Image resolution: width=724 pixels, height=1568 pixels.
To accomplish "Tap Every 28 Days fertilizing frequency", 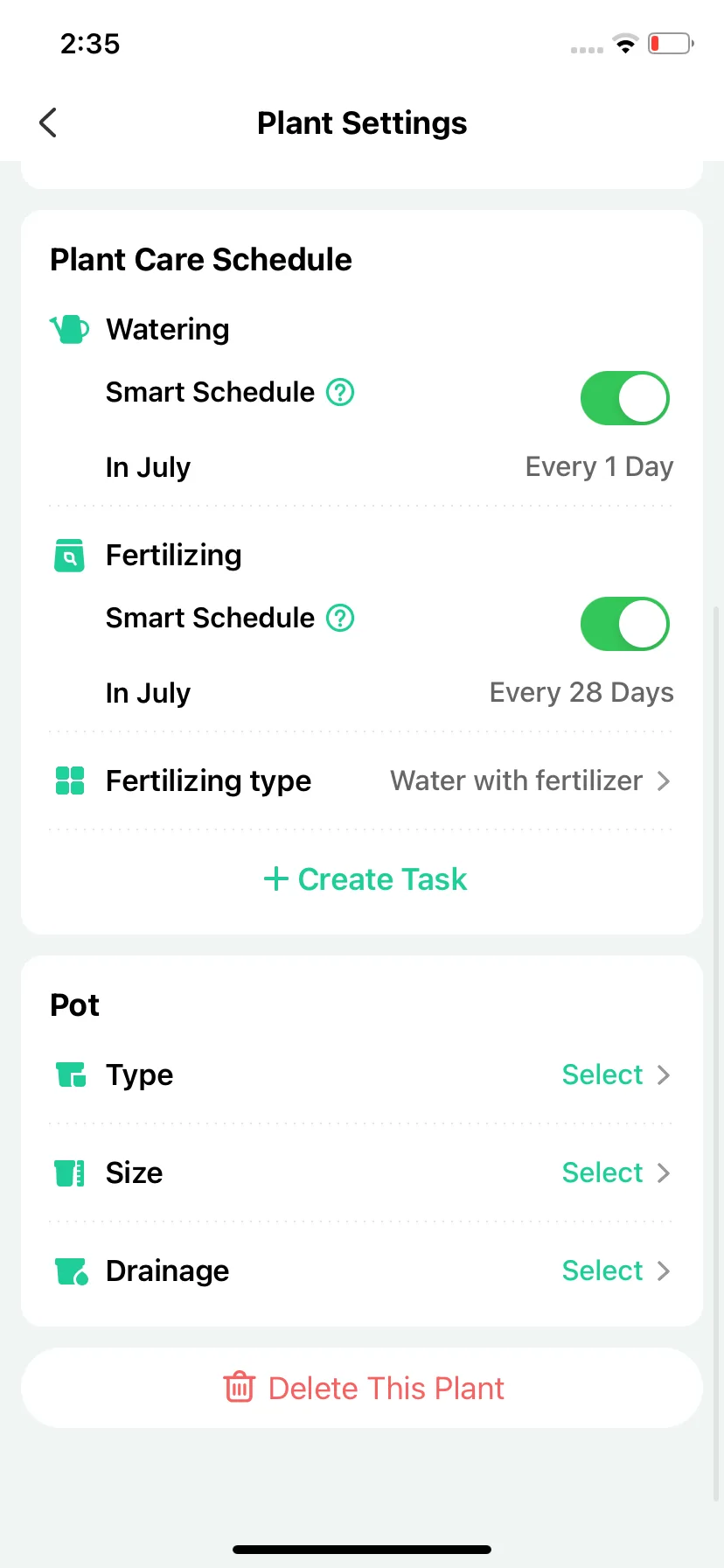I will 581,693.
